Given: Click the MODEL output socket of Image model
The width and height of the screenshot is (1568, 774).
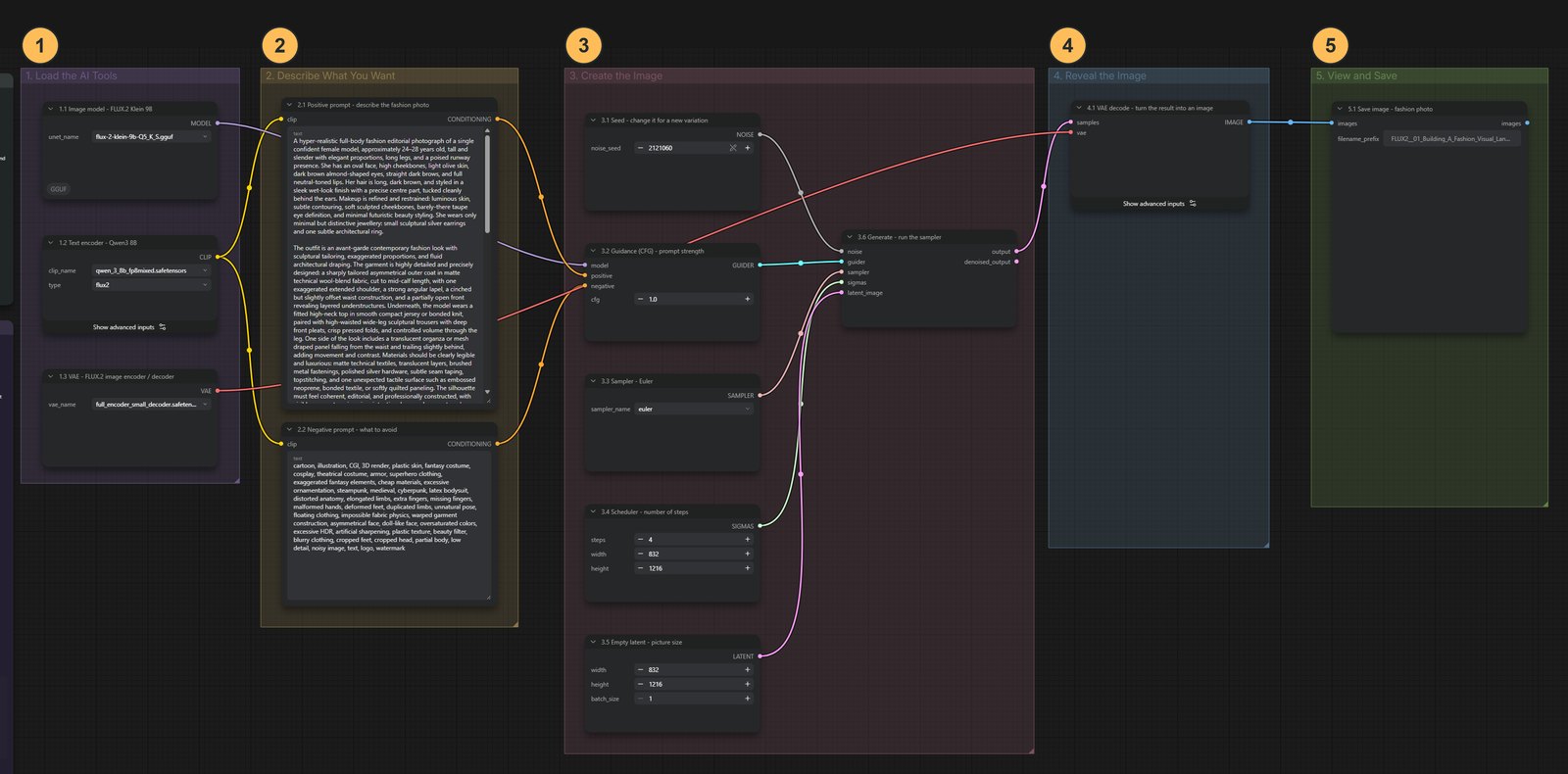Looking at the screenshot, I should 217,123.
